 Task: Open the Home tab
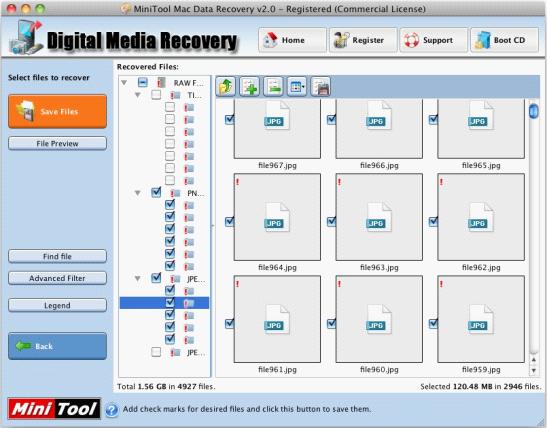(292, 40)
